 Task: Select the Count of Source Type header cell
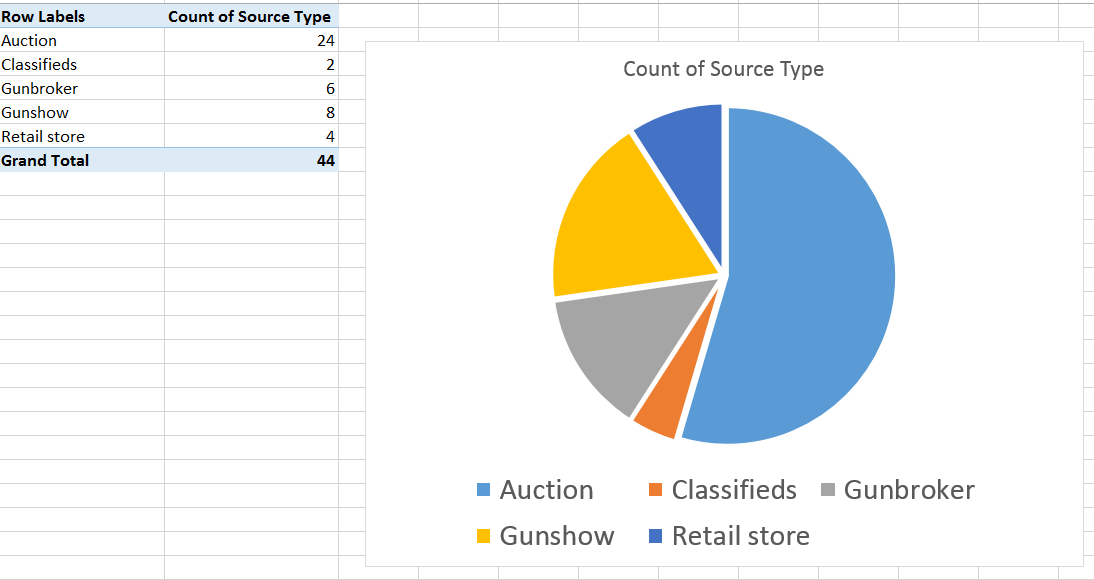point(251,16)
